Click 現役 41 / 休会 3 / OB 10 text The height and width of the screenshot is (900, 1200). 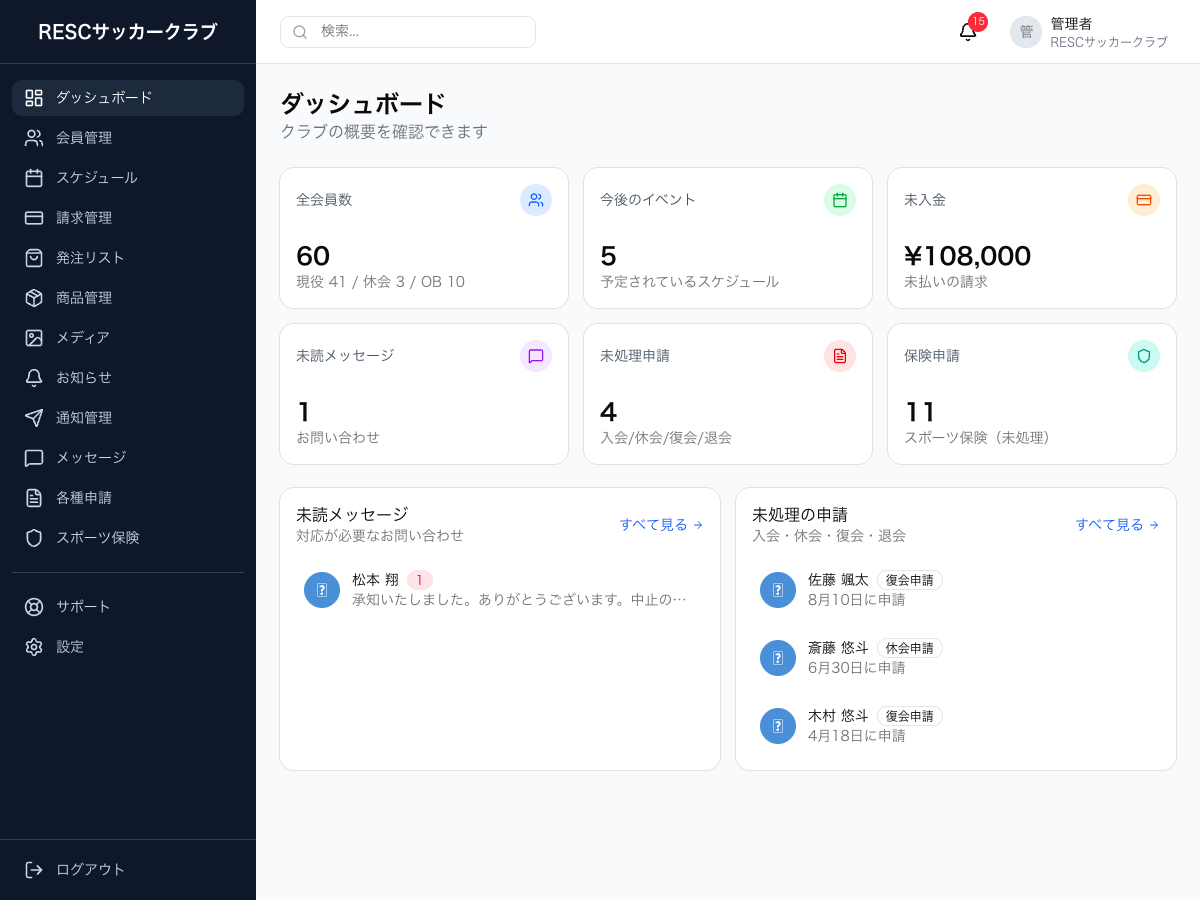pyautogui.click(x=380, y=282)
